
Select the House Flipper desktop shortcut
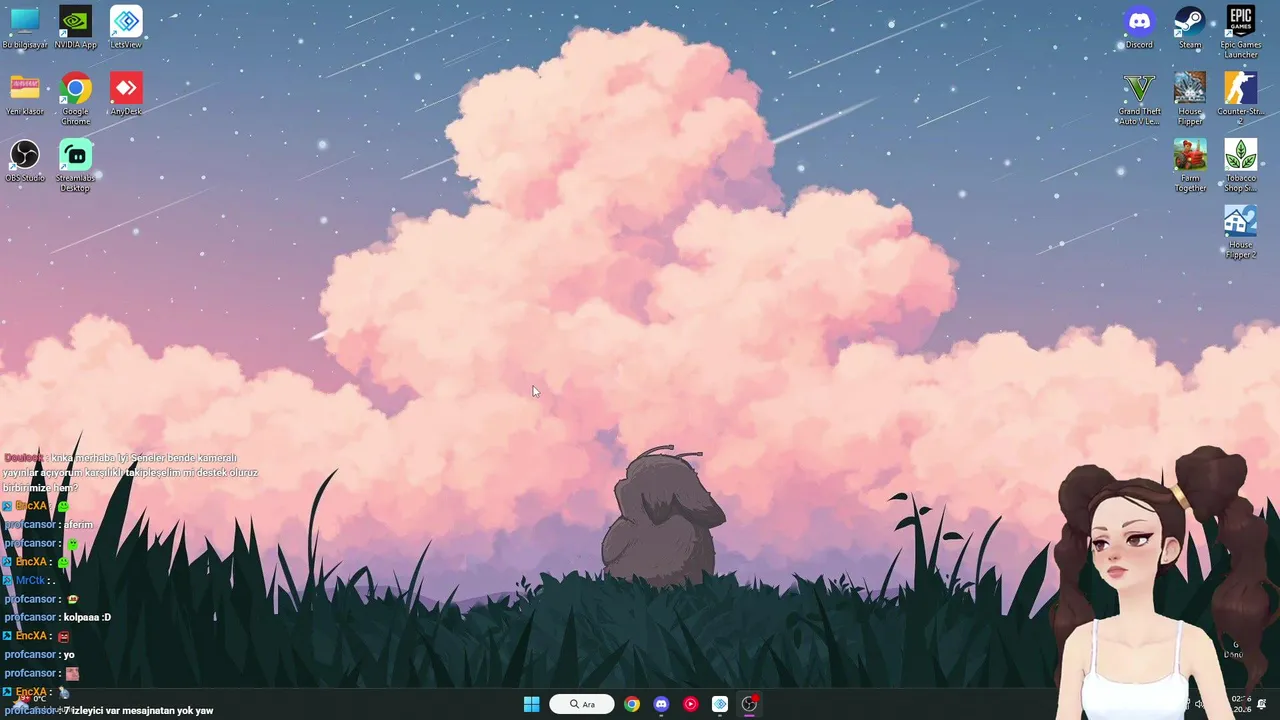pyautogui.click(x=1189, y=99)
